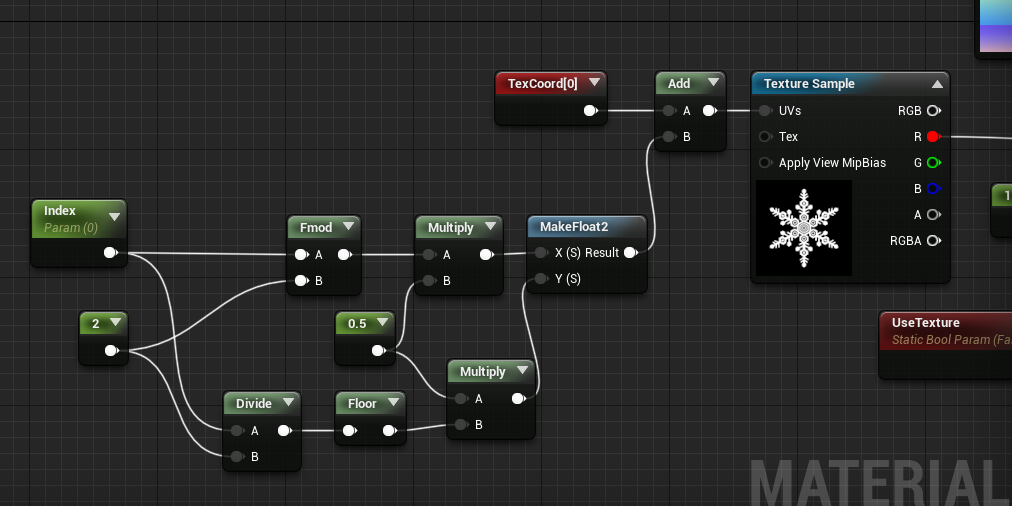
Task: Click the Texture Sample RGBA output pin
Action: pyautogui.click(x=933, y=241)
